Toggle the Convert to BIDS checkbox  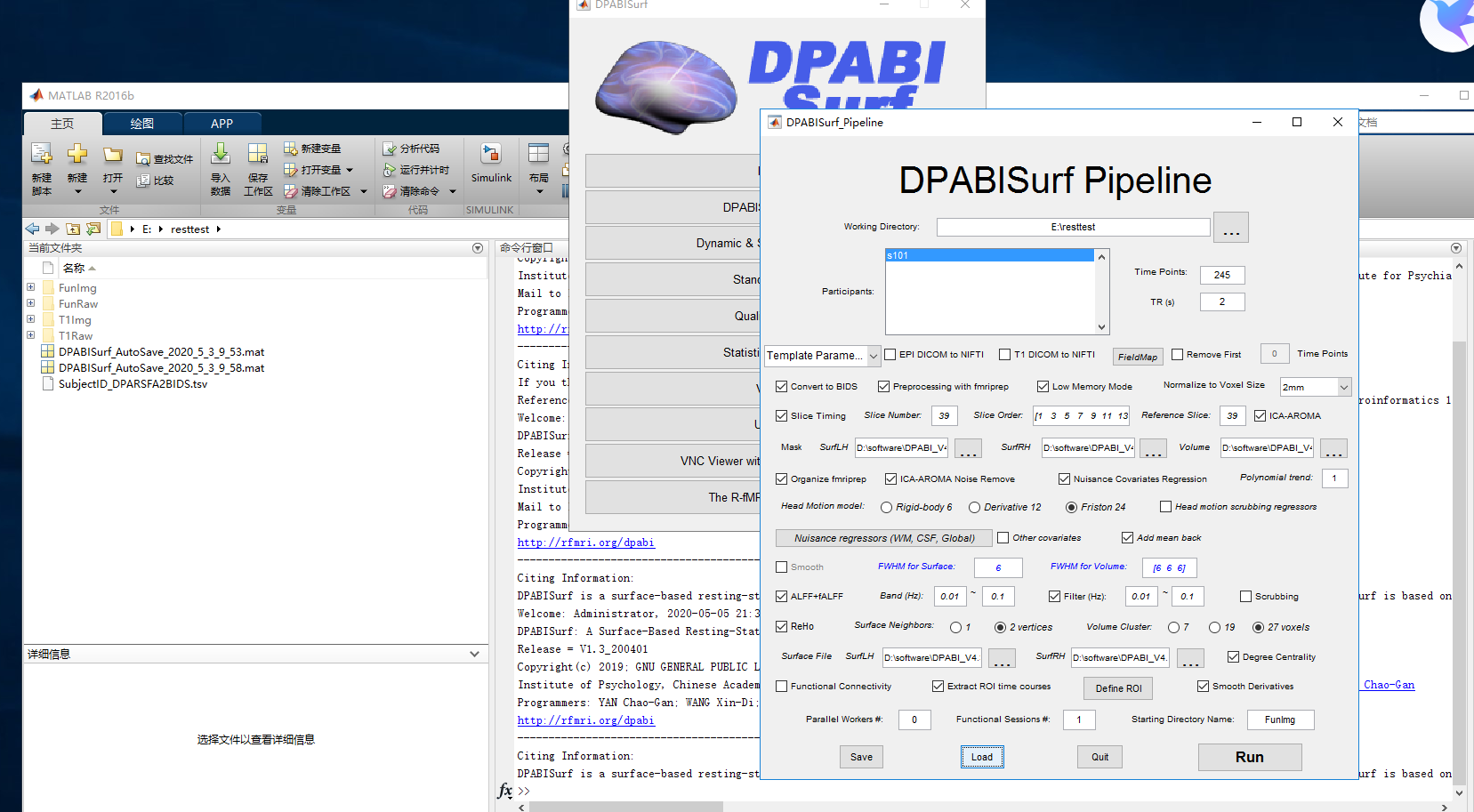coord(781,386)
